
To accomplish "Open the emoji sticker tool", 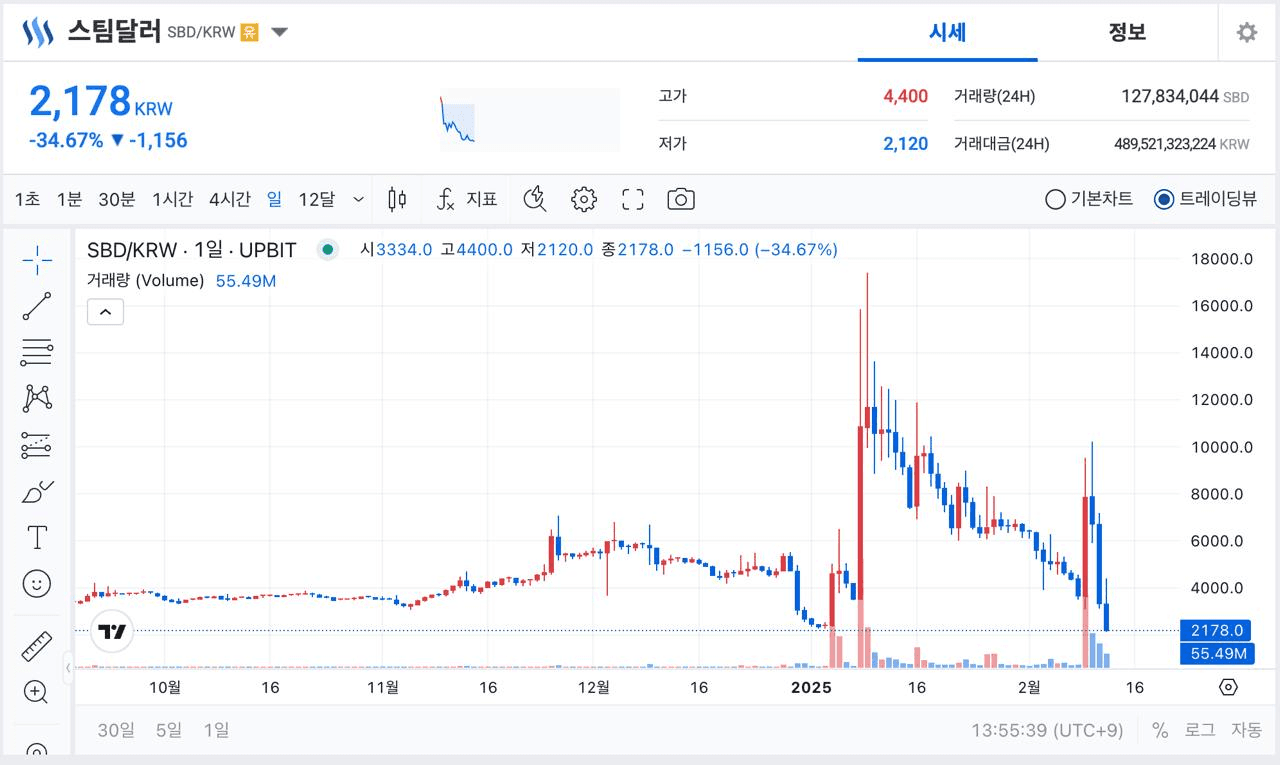I will [37, 584].
